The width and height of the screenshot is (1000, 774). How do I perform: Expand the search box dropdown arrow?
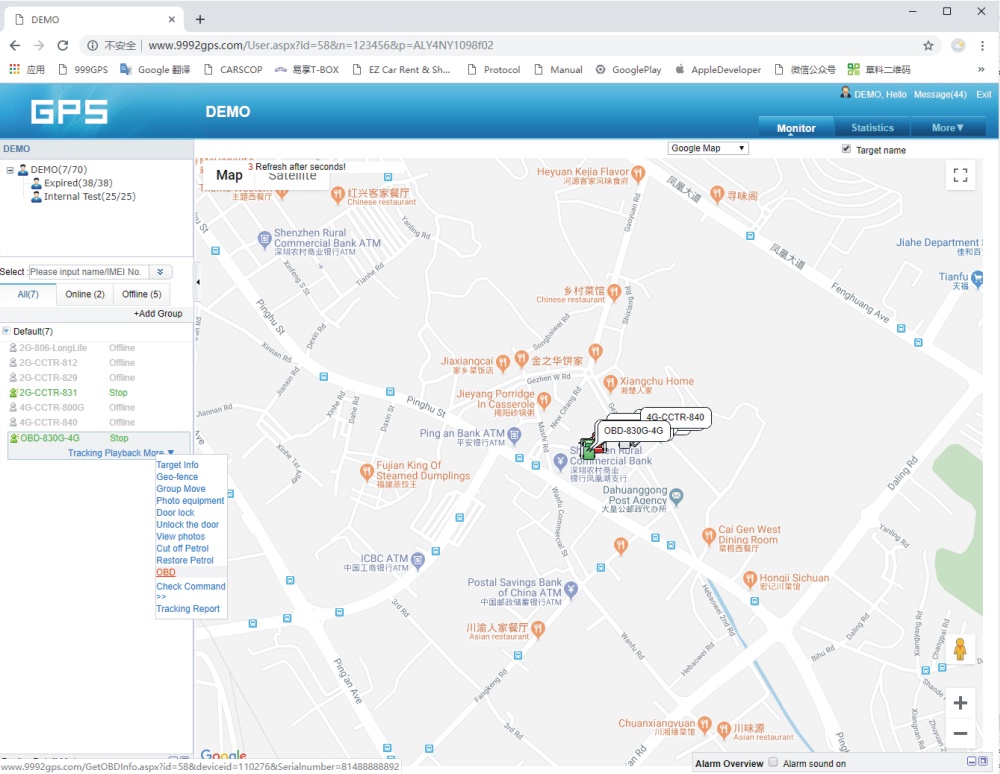[x=160, y=272]
